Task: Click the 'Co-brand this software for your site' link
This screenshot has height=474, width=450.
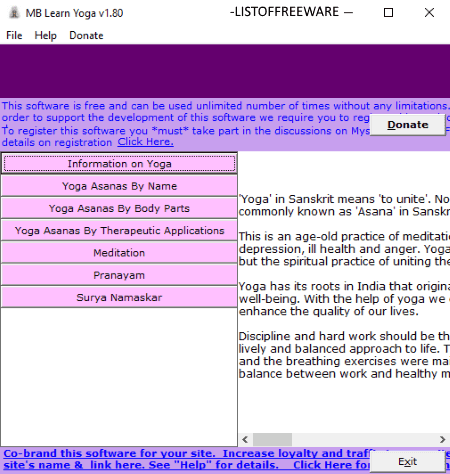Action: tap(110, 453)
